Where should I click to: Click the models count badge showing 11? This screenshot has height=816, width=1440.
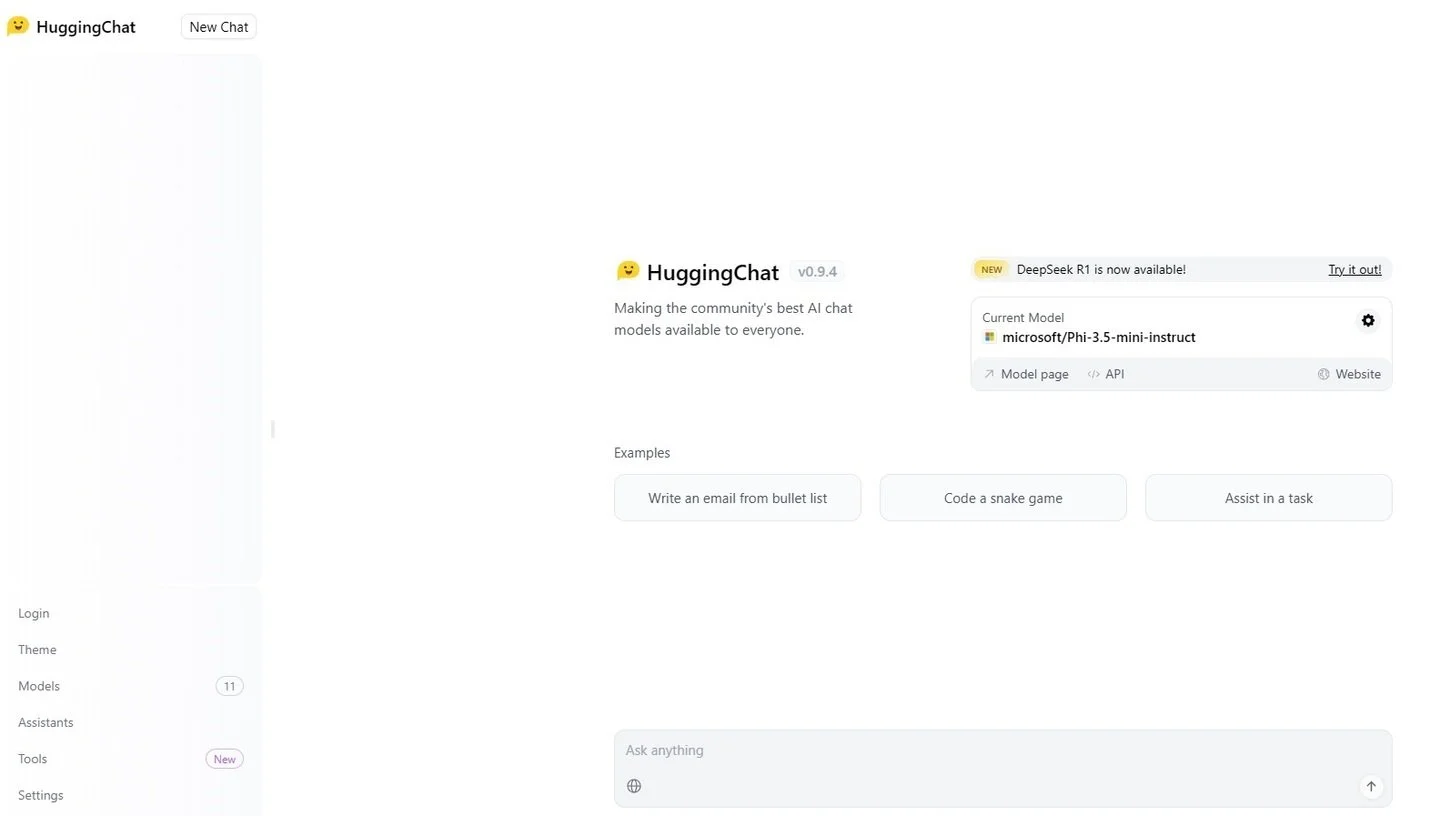pyautogui.click(x=229, y=686)
